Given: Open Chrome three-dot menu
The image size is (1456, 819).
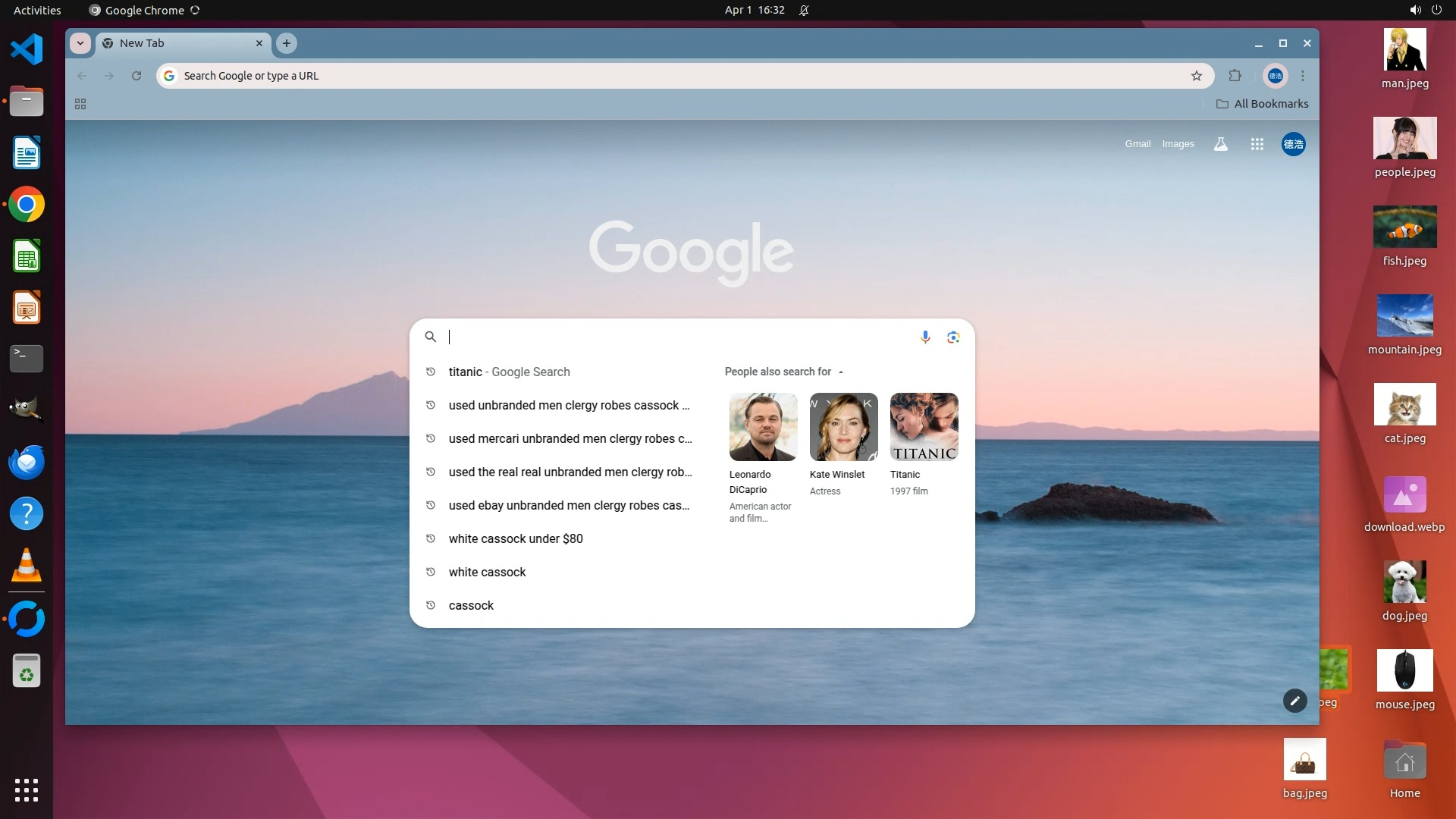Looking at the screenshot, I should coord(1303,76).
